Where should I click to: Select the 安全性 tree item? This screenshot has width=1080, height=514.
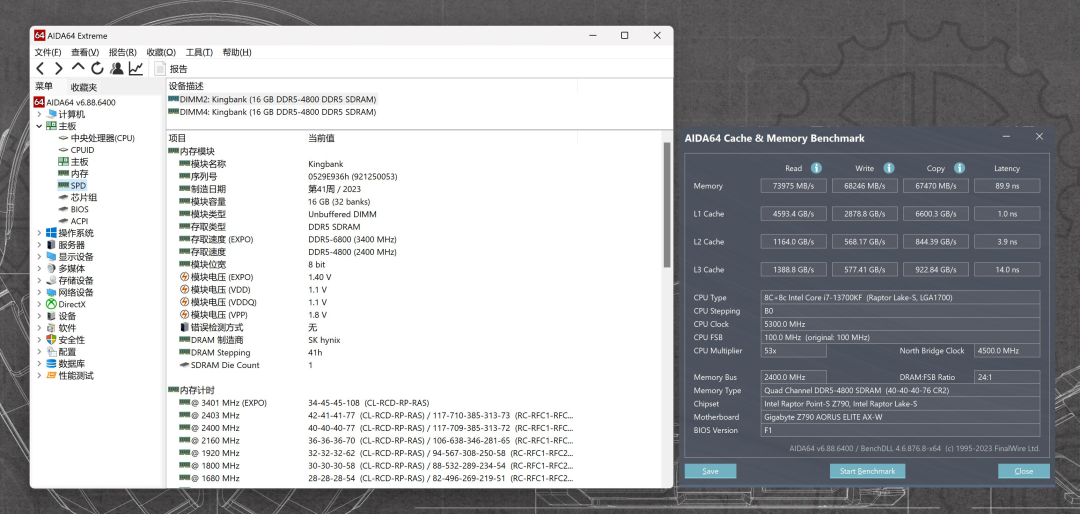pos(65,340)
